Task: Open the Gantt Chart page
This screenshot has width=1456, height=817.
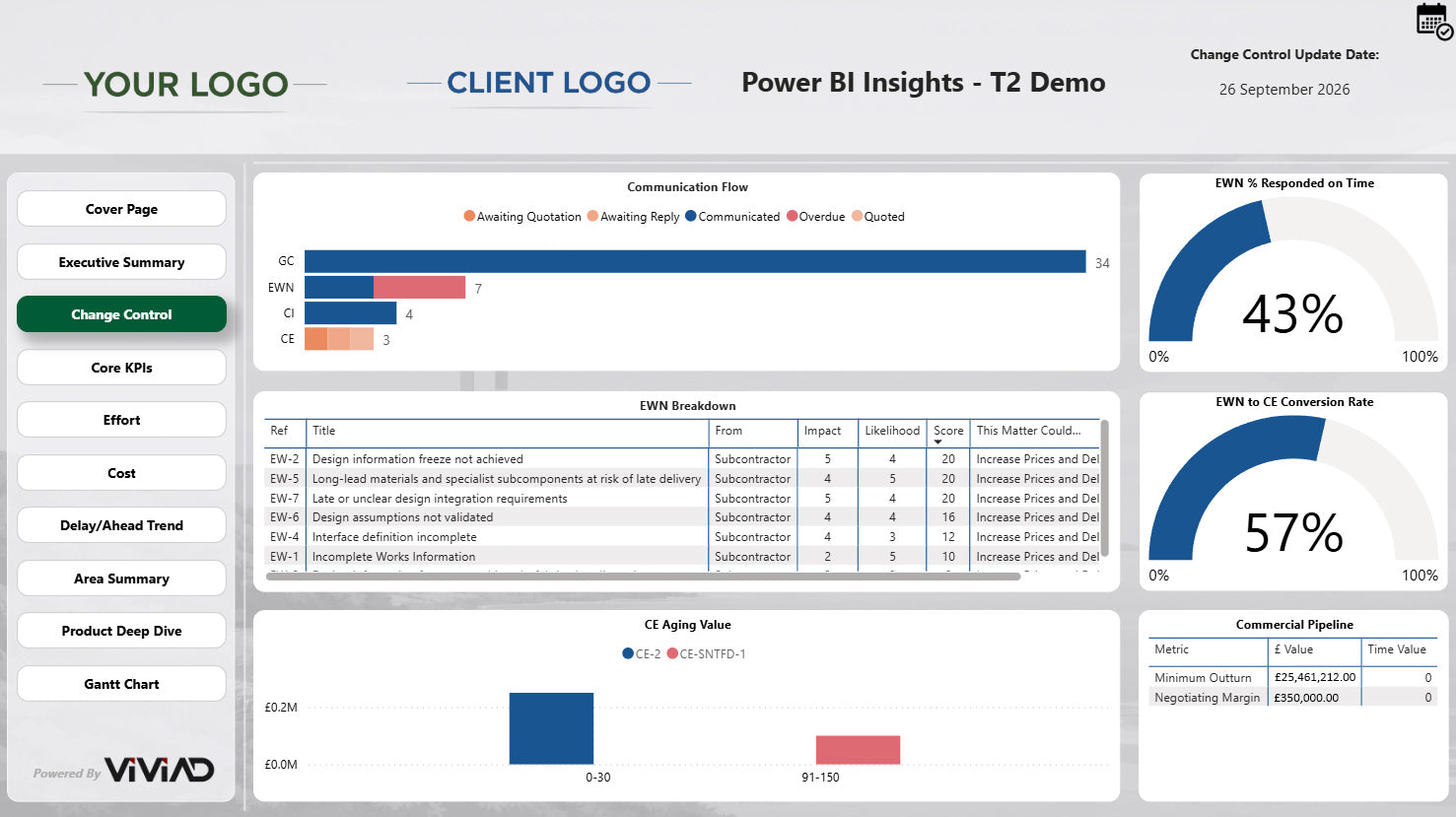Action: tap(121, 684)
